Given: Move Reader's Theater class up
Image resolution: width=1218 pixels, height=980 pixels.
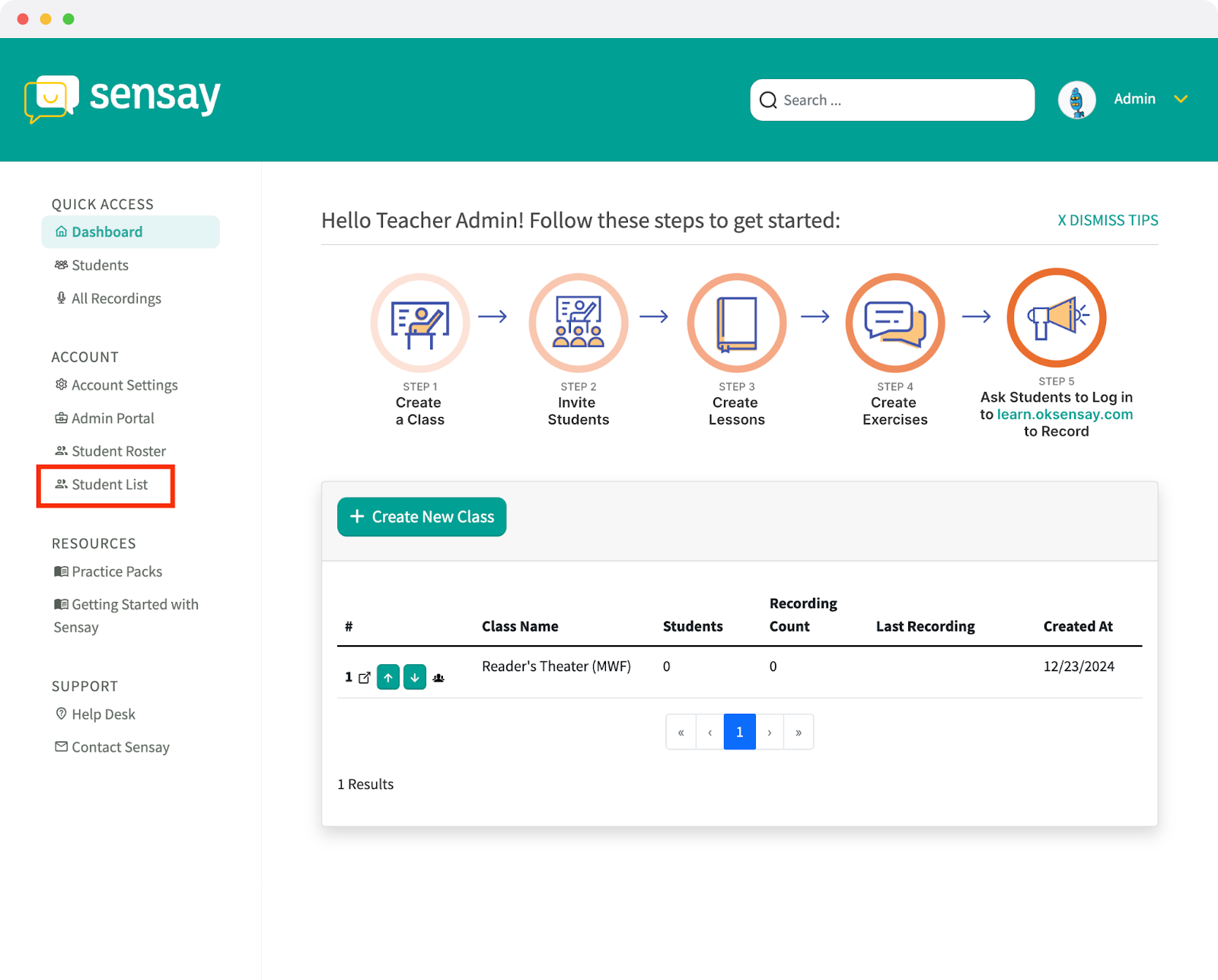Looking at the screenshot, I should 388,677.
